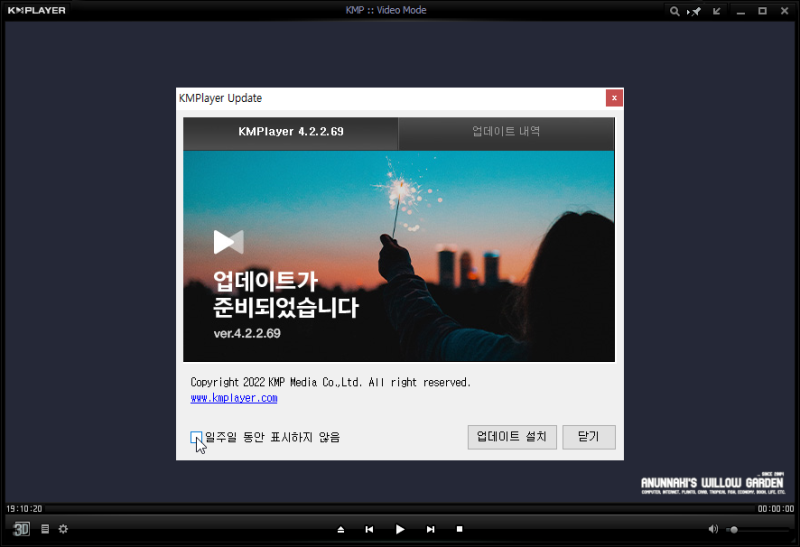The height and width of the screenshot is (547, 800).
Task: Maximize the KMPlayer window
Action: pyautogui.click(x=762, y=11)
